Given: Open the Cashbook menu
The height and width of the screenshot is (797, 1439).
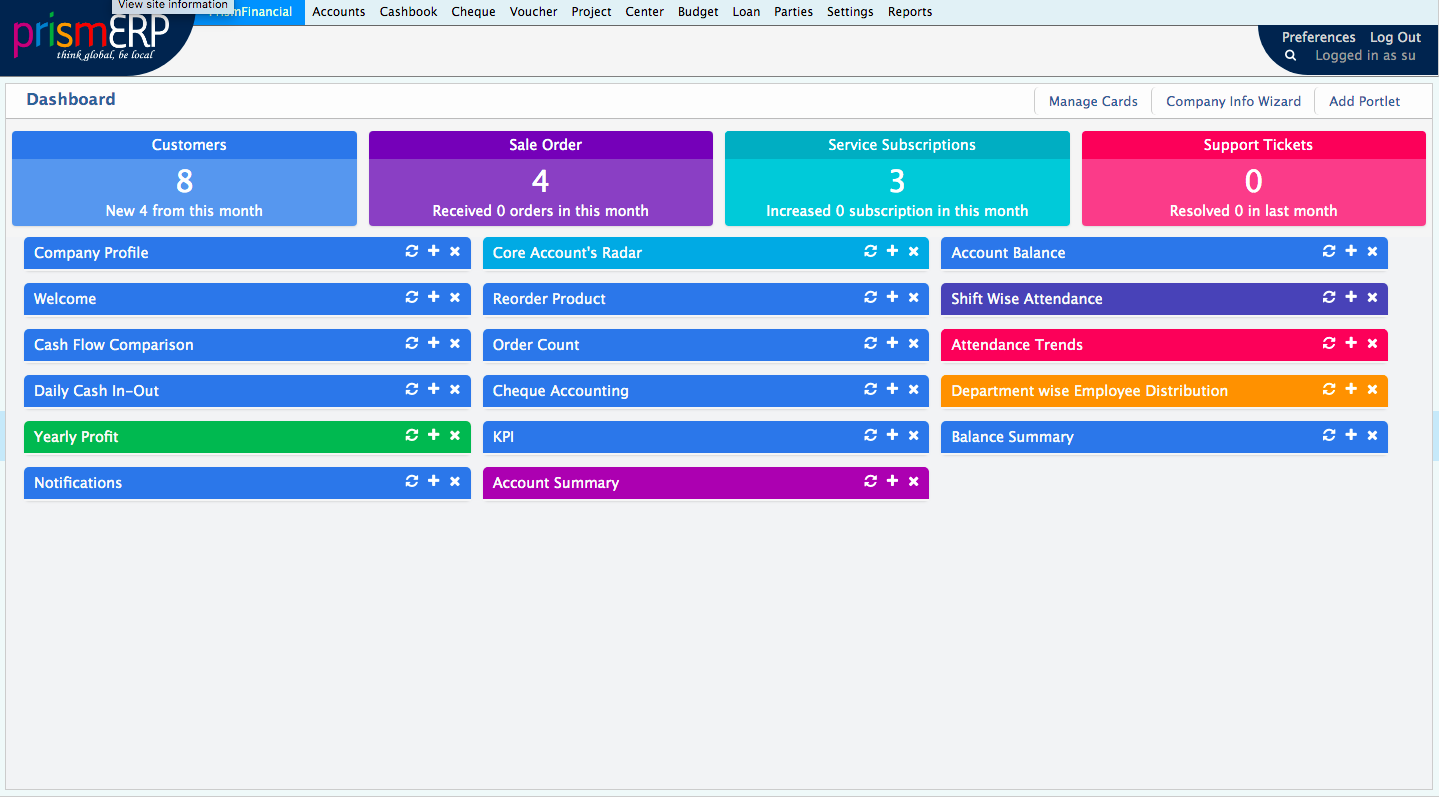Looking at the screenshot, I should (408, 12).
